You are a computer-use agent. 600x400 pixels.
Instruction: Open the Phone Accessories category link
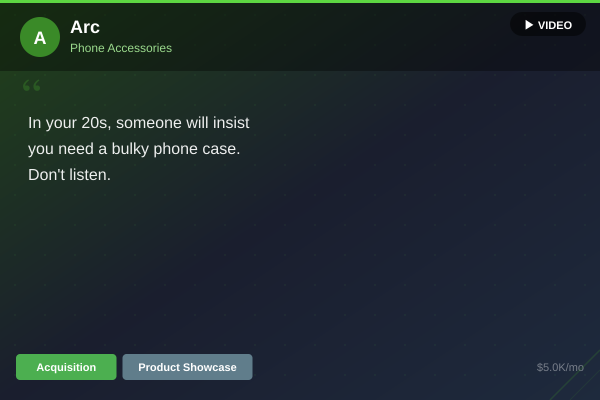point(121,48)
